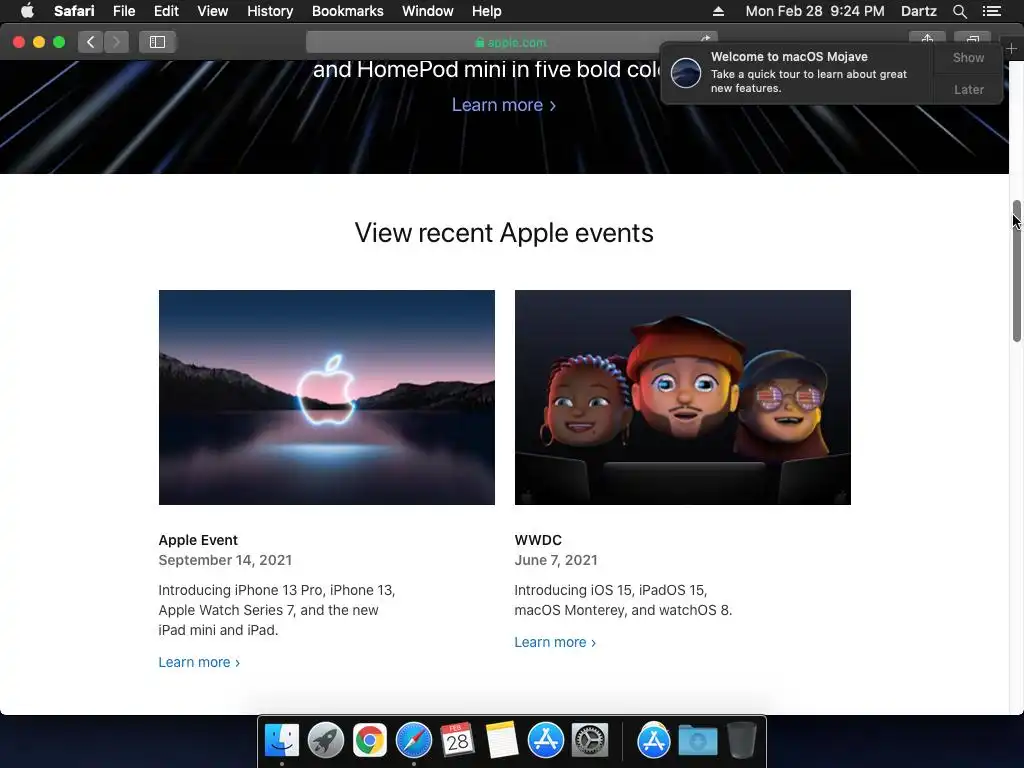
Task: Open Google Chrome from the Dock
Action: (370, 740)
